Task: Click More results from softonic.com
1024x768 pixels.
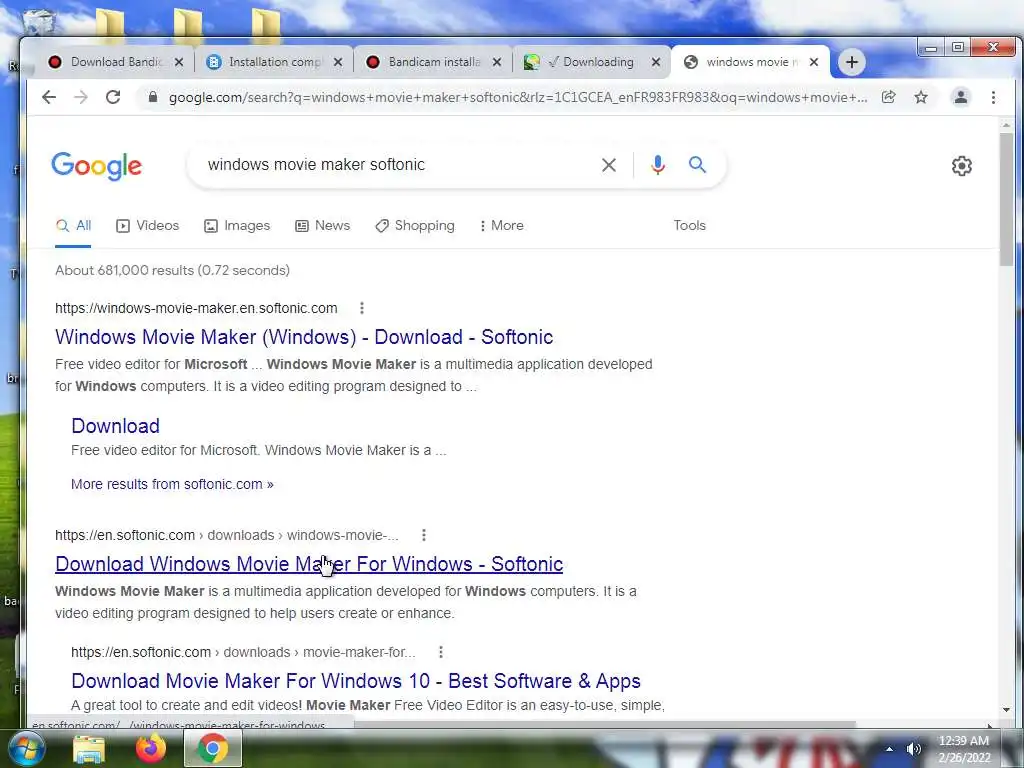Action: (172, 484)
